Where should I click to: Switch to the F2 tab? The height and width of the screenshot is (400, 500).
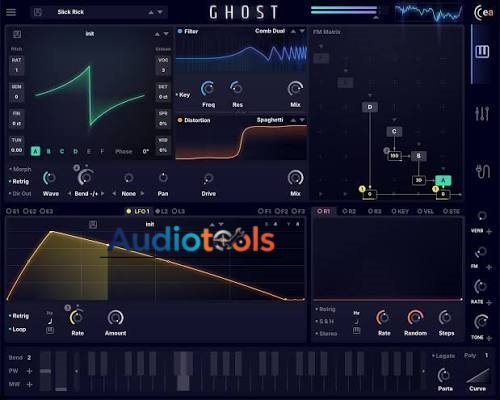coord(281,211)
